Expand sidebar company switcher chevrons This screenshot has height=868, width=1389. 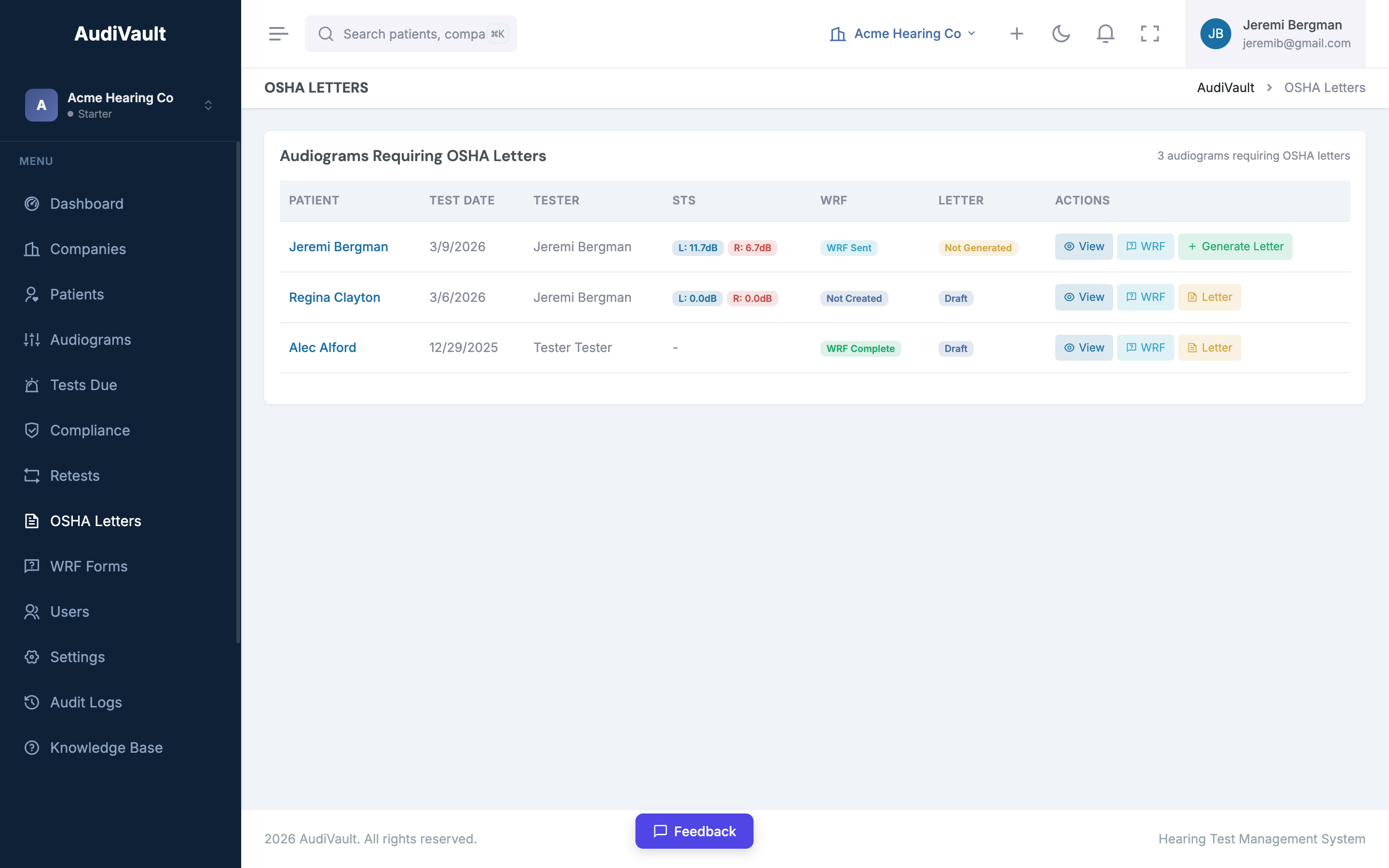pyautogui.click(x=208, y=105)
